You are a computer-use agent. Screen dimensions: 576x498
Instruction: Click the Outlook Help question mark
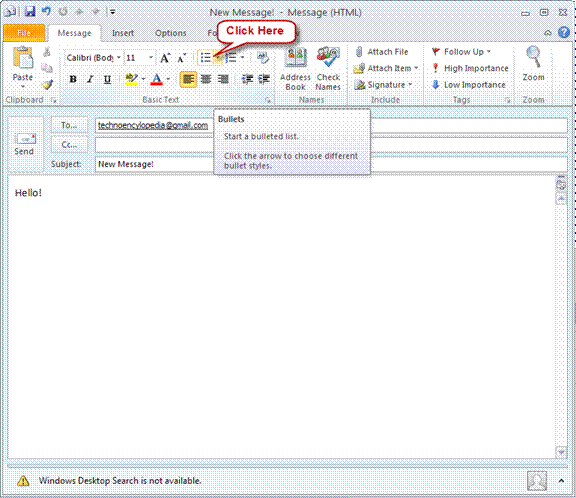coord(564,33)
